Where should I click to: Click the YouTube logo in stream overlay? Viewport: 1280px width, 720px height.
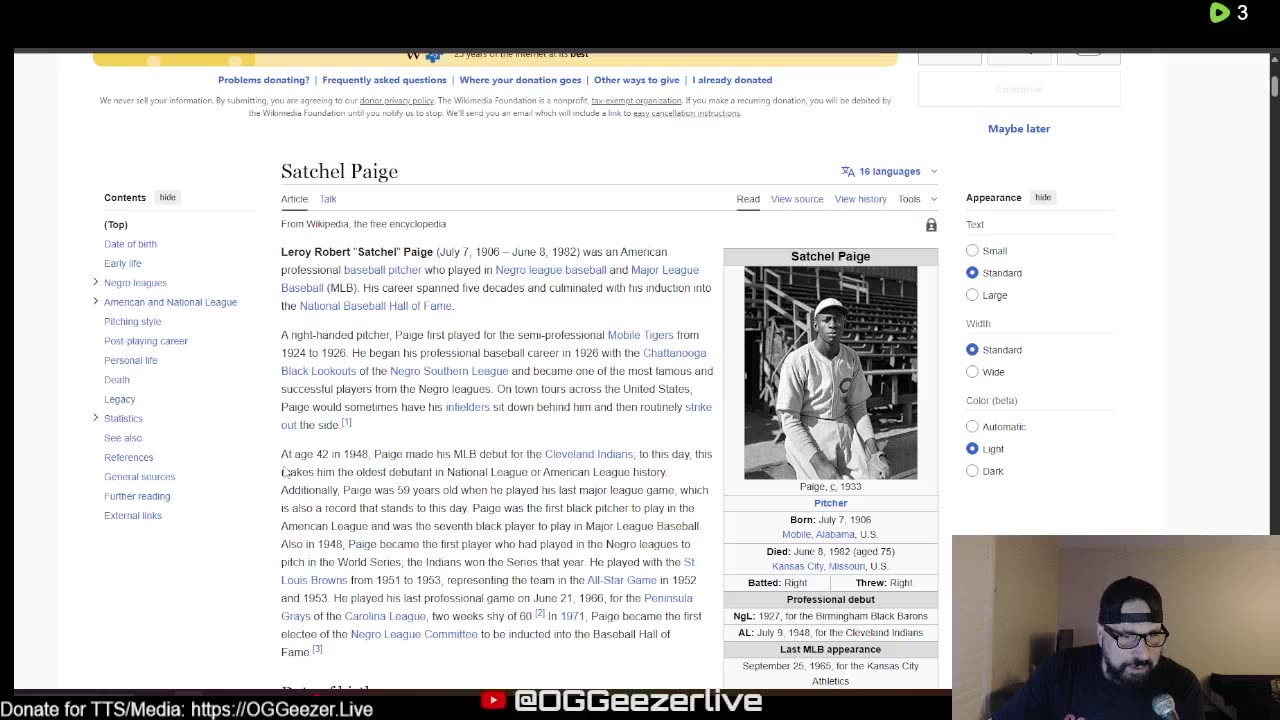click(493, 701)
